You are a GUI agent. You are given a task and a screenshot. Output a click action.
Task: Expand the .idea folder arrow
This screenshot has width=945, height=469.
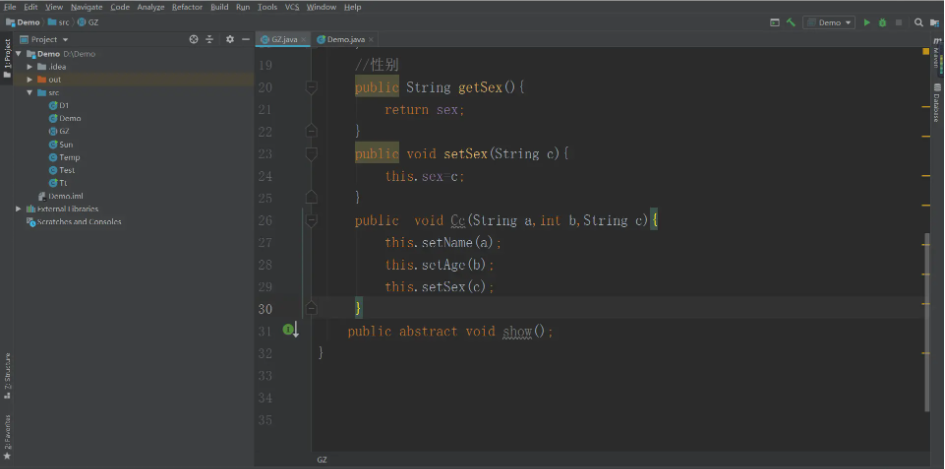(x=30, y=67)
